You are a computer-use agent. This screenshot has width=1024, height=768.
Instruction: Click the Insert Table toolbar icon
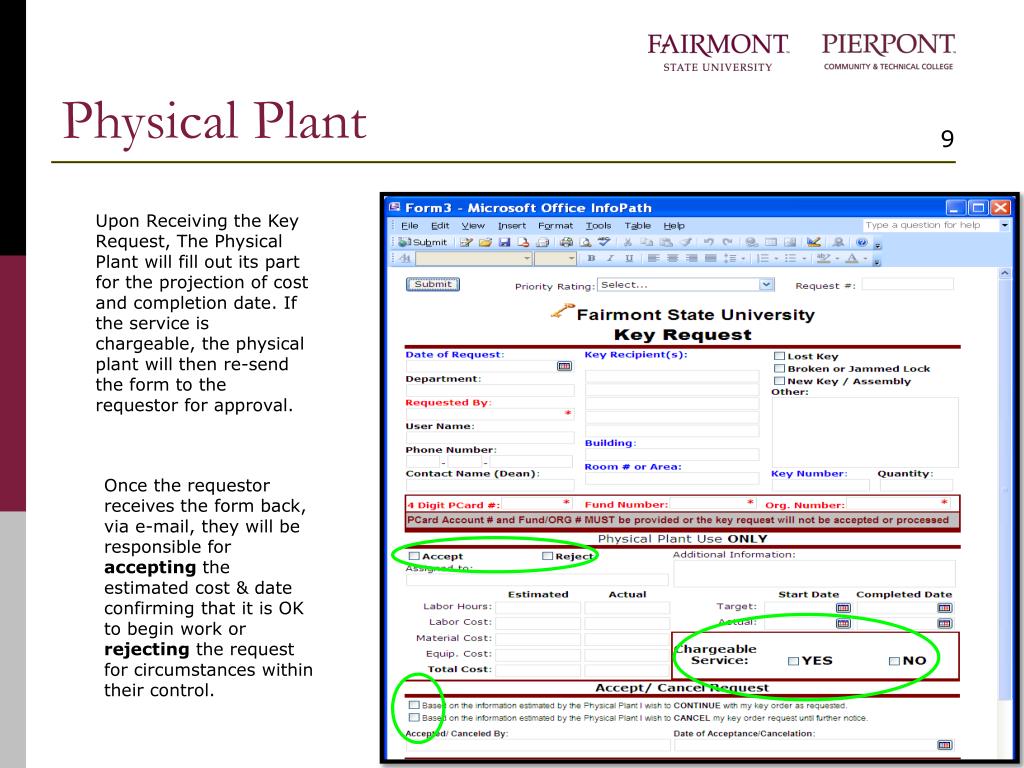pos(771,242)
